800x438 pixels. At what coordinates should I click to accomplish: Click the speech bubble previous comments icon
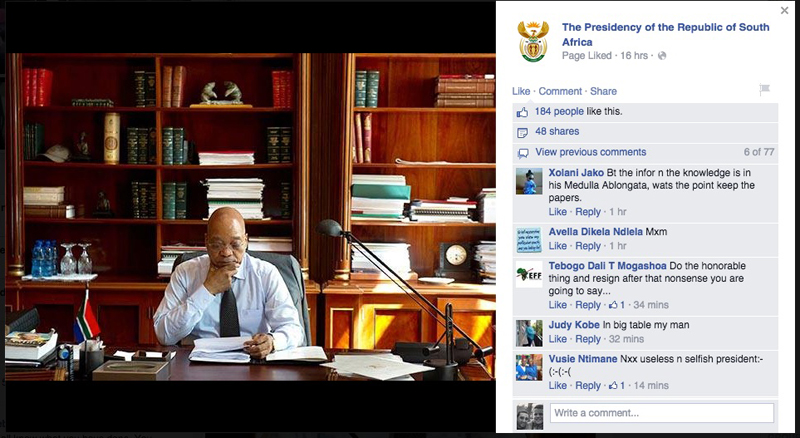[x=522, y=153]
